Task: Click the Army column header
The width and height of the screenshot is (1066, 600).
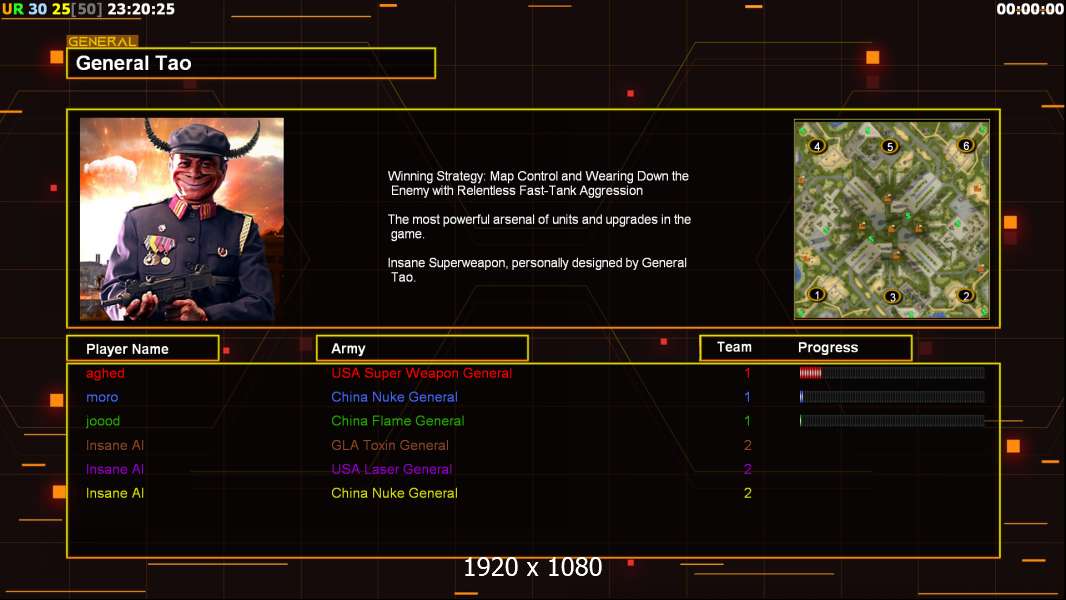Action: 422,349
